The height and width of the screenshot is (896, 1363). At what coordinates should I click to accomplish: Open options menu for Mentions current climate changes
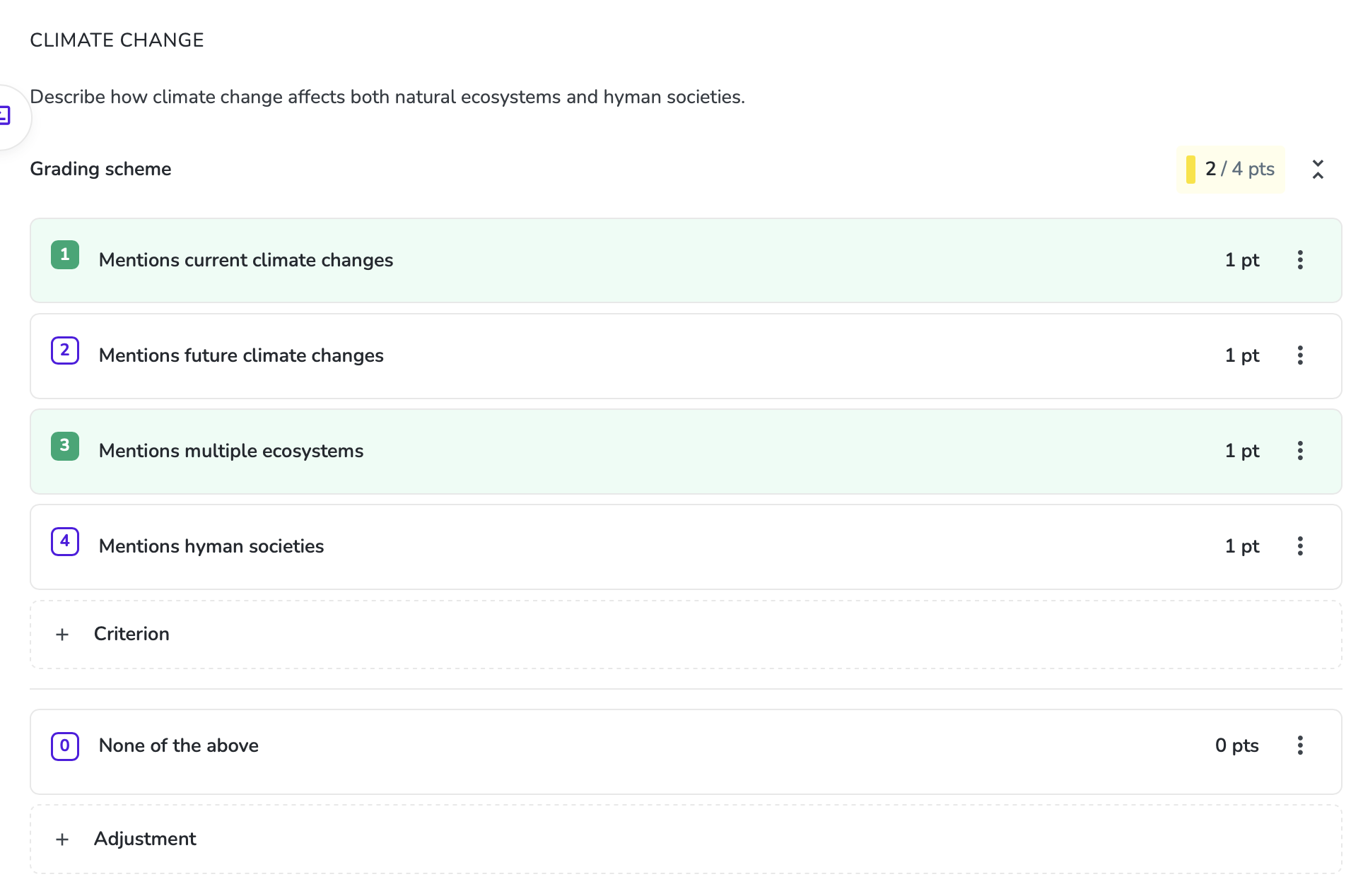click(1300, 260)
